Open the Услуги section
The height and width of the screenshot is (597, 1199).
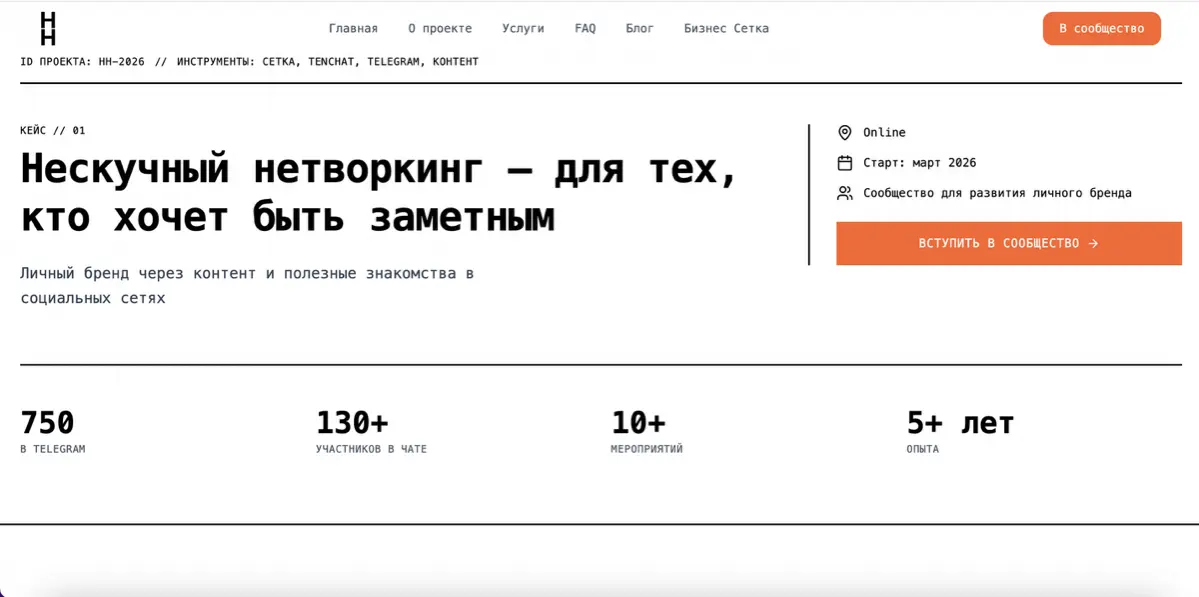click(x=523, y=28)
